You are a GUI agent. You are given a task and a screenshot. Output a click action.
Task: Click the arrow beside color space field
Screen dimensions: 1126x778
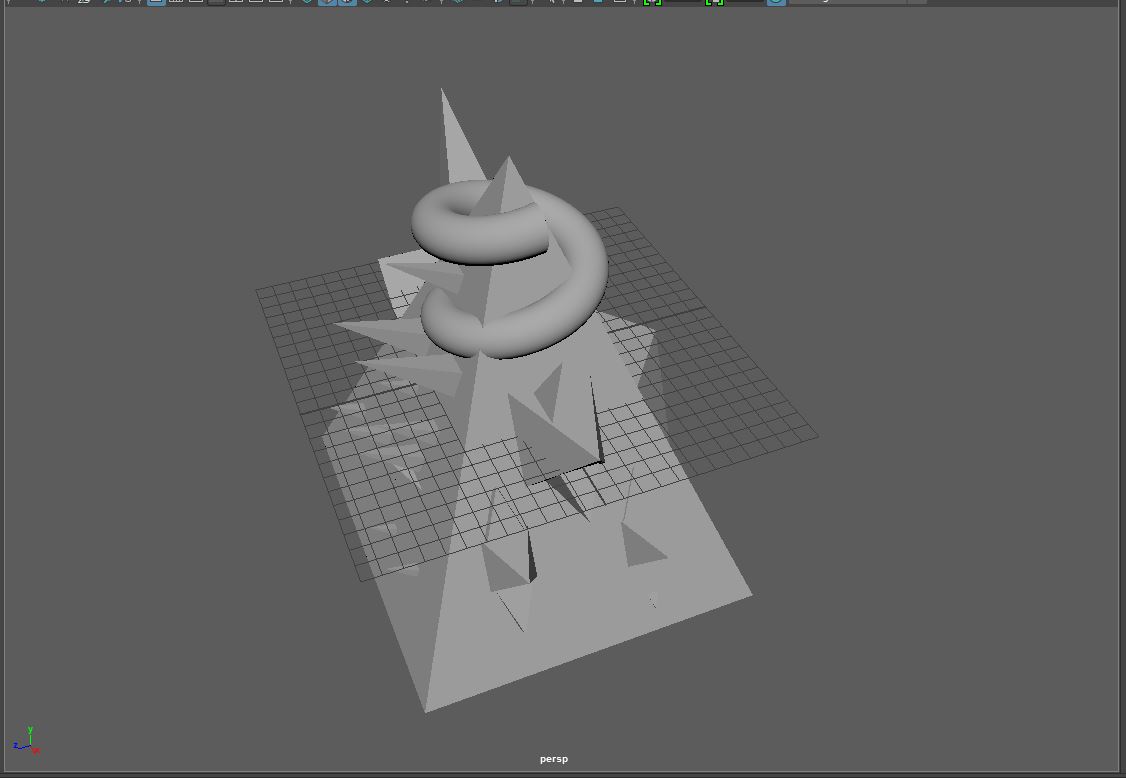pos(917,1)
